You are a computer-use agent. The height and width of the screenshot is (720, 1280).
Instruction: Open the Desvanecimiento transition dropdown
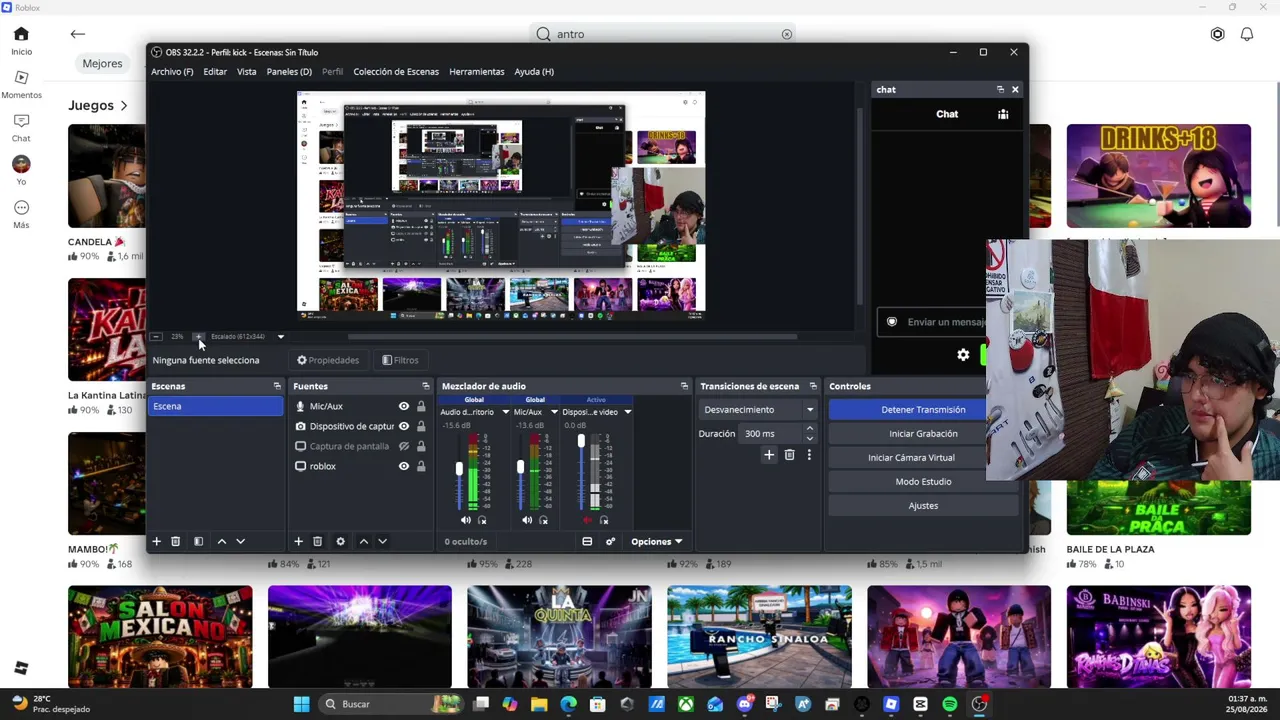tap(759, 409)
